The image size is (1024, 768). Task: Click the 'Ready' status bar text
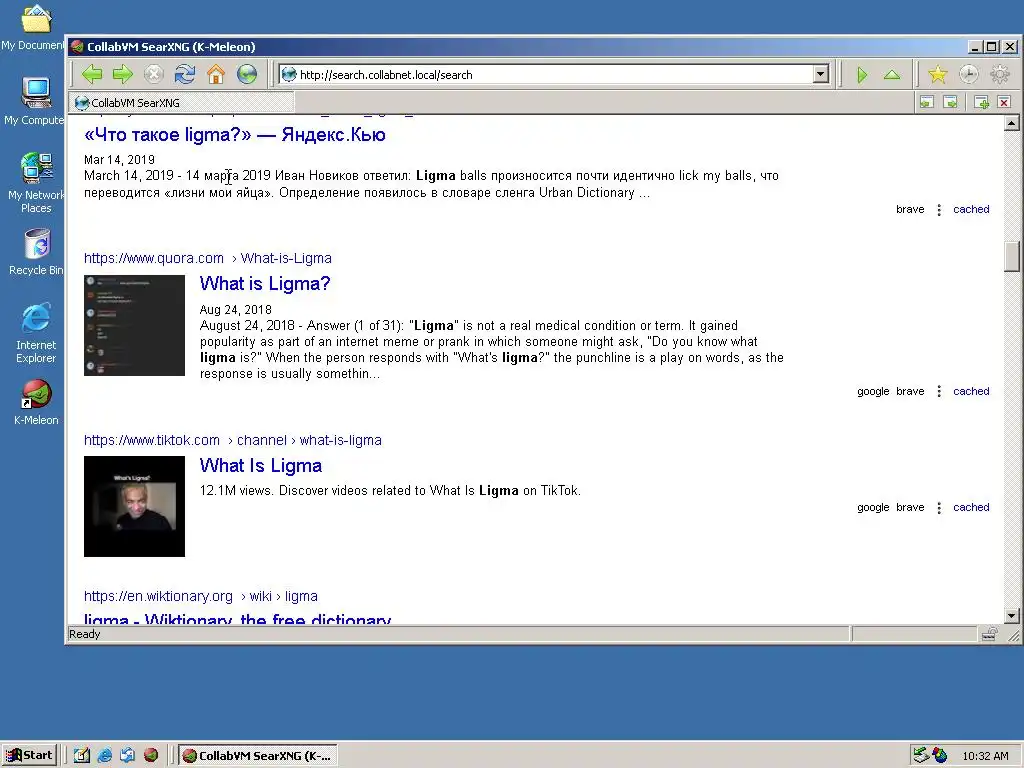coord(84,634)
